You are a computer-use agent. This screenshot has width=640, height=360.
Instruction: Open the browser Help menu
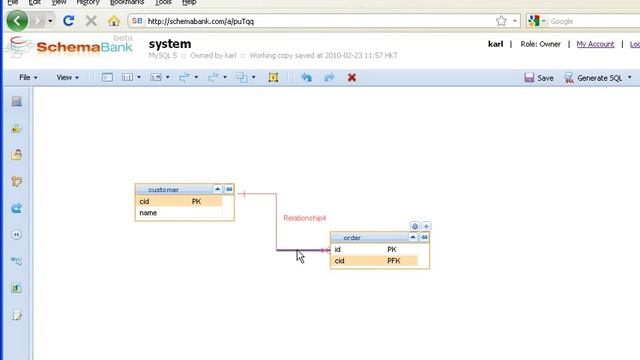pos(189,2)
